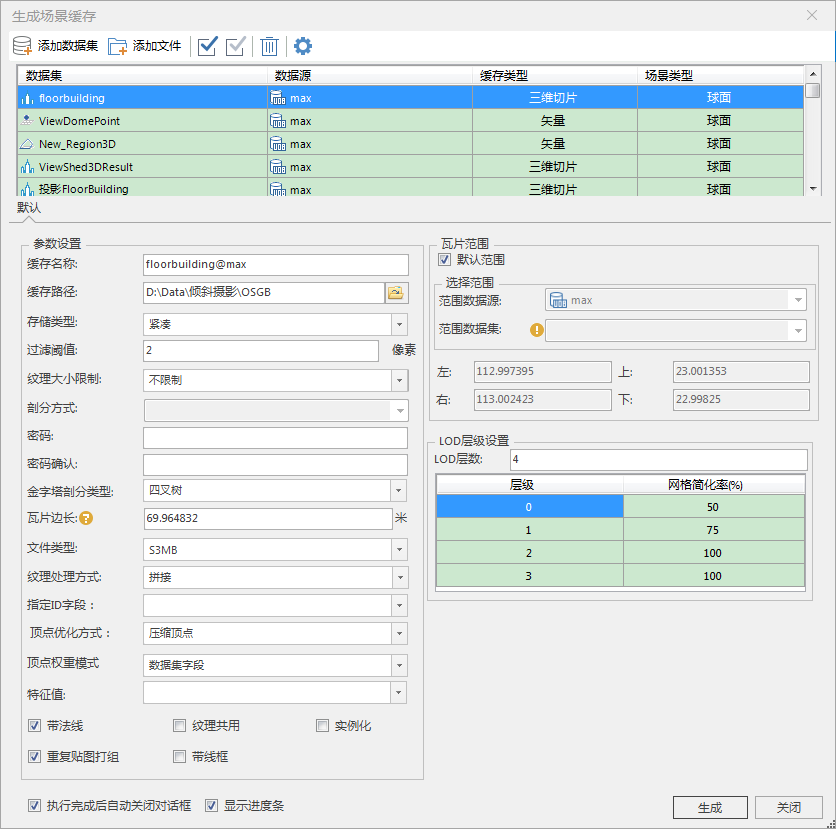Click the help icon beside 瓦片边长

(86, 518)
